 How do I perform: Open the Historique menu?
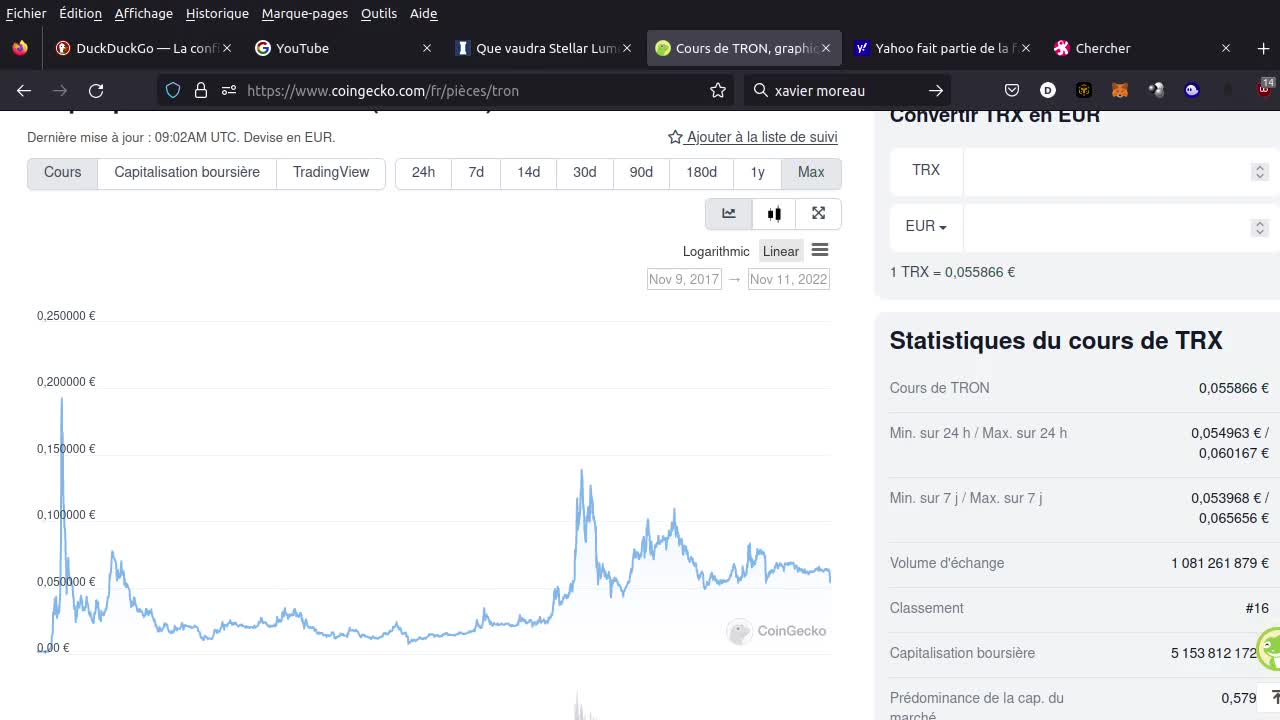click(x=217, y=13)
